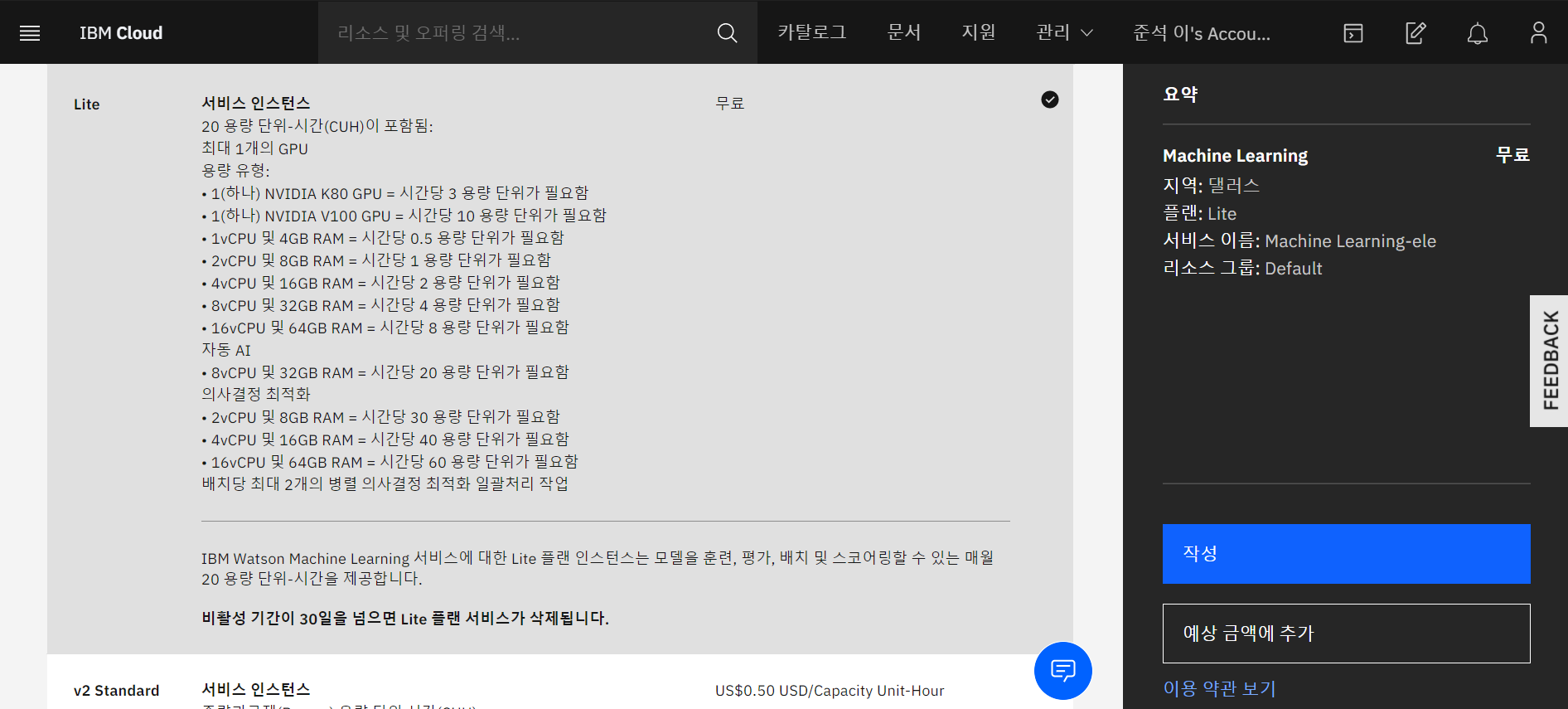1568x709 pixels.
Task: Open the 이용 약관 보기 link
Action: click(x=1220, y=688)
